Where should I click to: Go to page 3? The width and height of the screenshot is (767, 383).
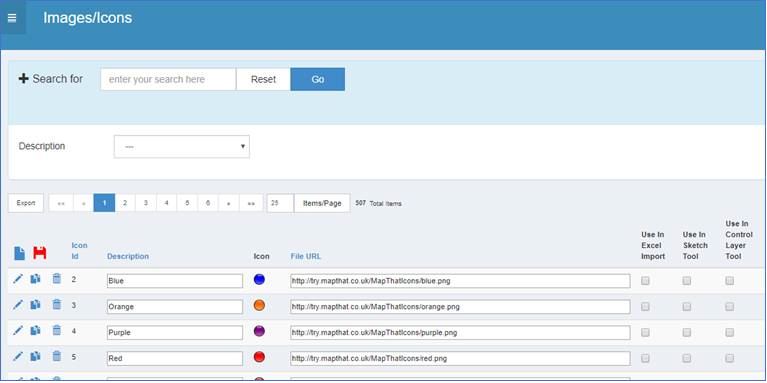pos(146,203)
